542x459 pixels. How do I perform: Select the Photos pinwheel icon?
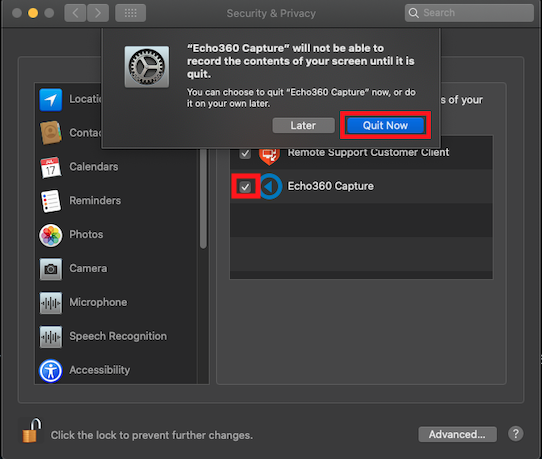click(51, 235)
